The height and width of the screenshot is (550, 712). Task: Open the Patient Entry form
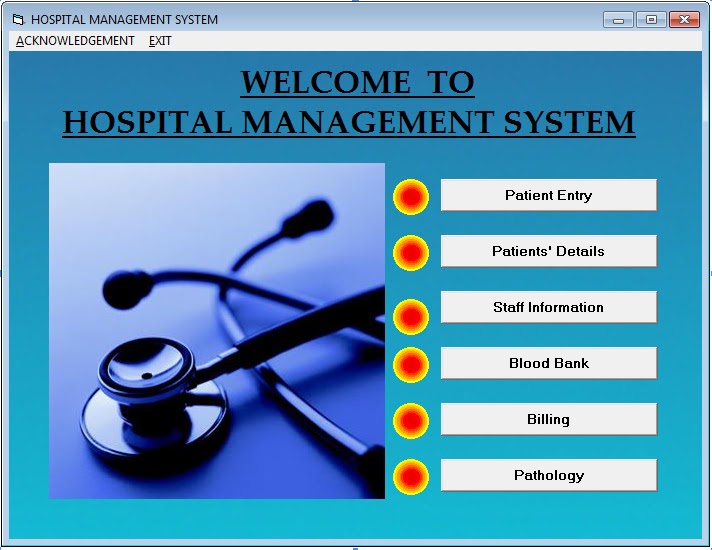pos(549,195)
